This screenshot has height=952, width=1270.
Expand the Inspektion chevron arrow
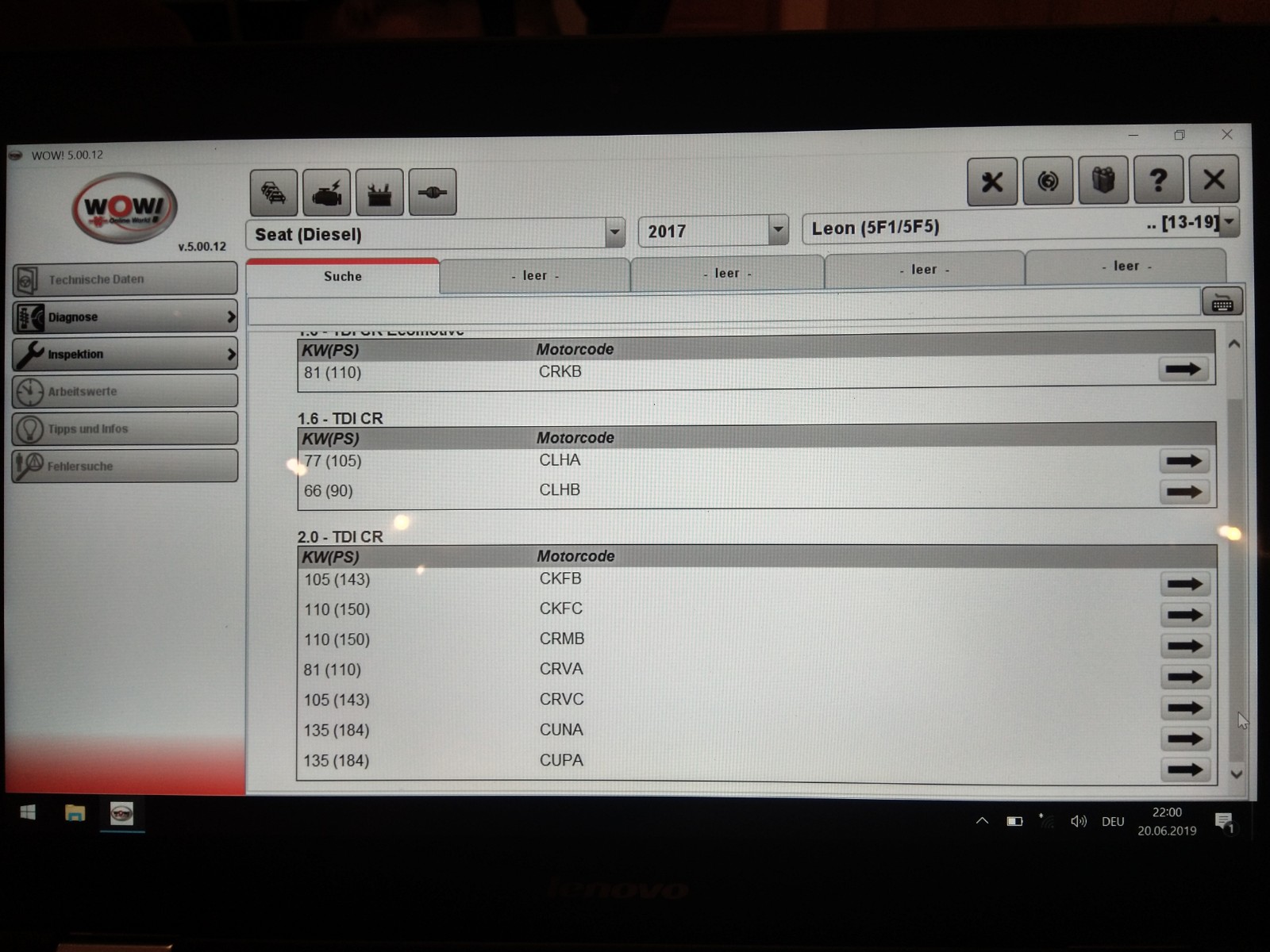[x=231, y=354]
